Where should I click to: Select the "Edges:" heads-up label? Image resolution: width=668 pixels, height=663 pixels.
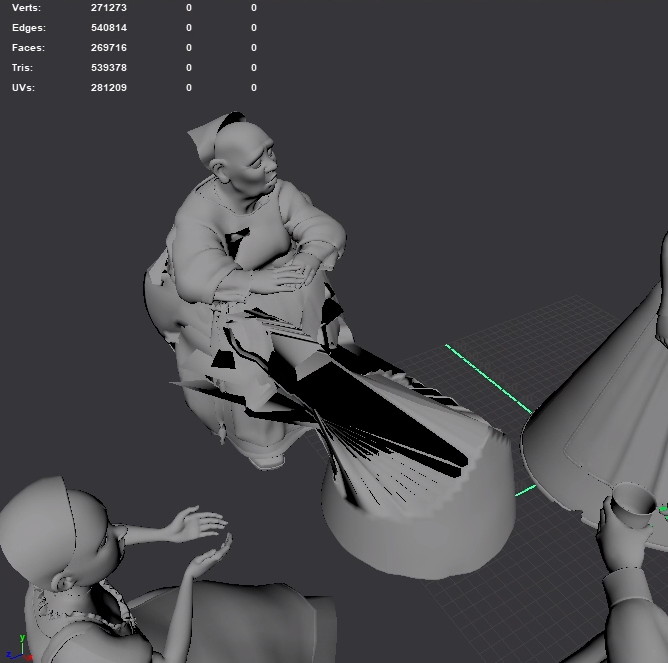[x=29, y=28]
